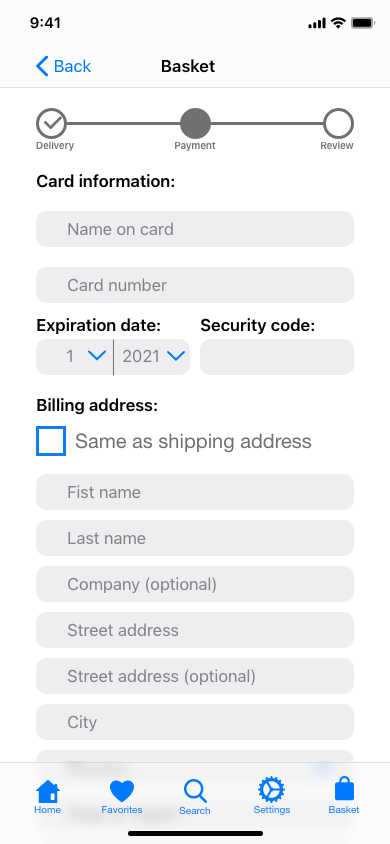Image resolution: width=390 pixels, height=844 pixels.
Task: Expand the expiration year 2021 dropdown
Action: coord(152,357)
